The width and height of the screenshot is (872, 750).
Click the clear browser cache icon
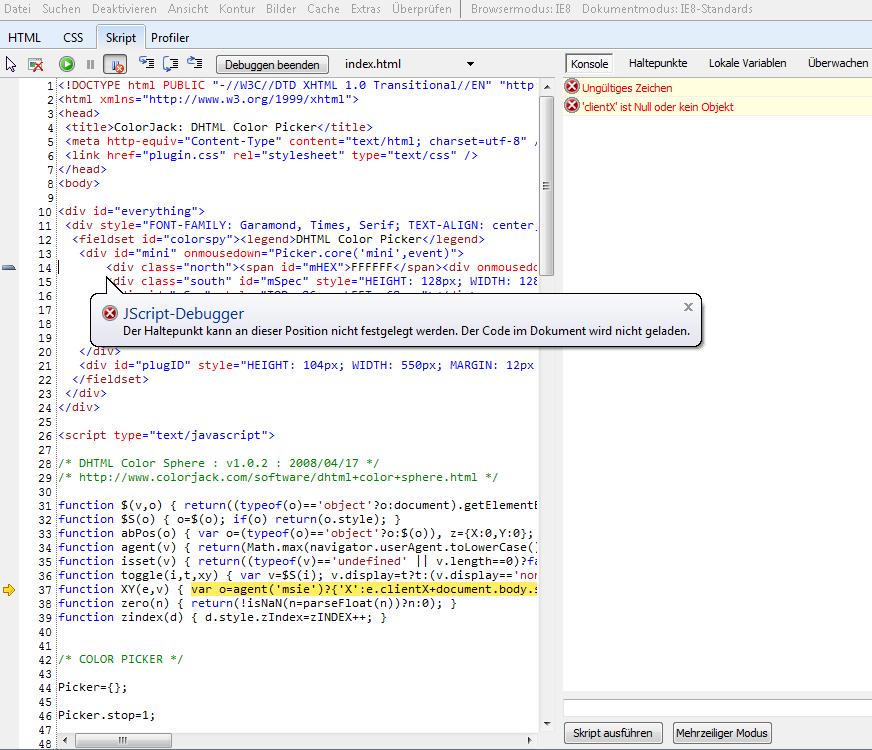pyautogui.click(x=36, y=64)
